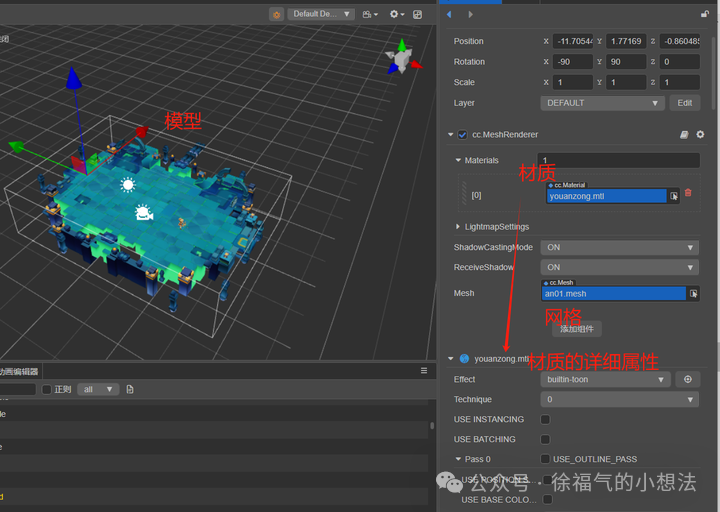Uncheck the cc.MeshRenderer enabled checkbox
This screenshot has height=512, width=720.
click(x=462, y=135)
